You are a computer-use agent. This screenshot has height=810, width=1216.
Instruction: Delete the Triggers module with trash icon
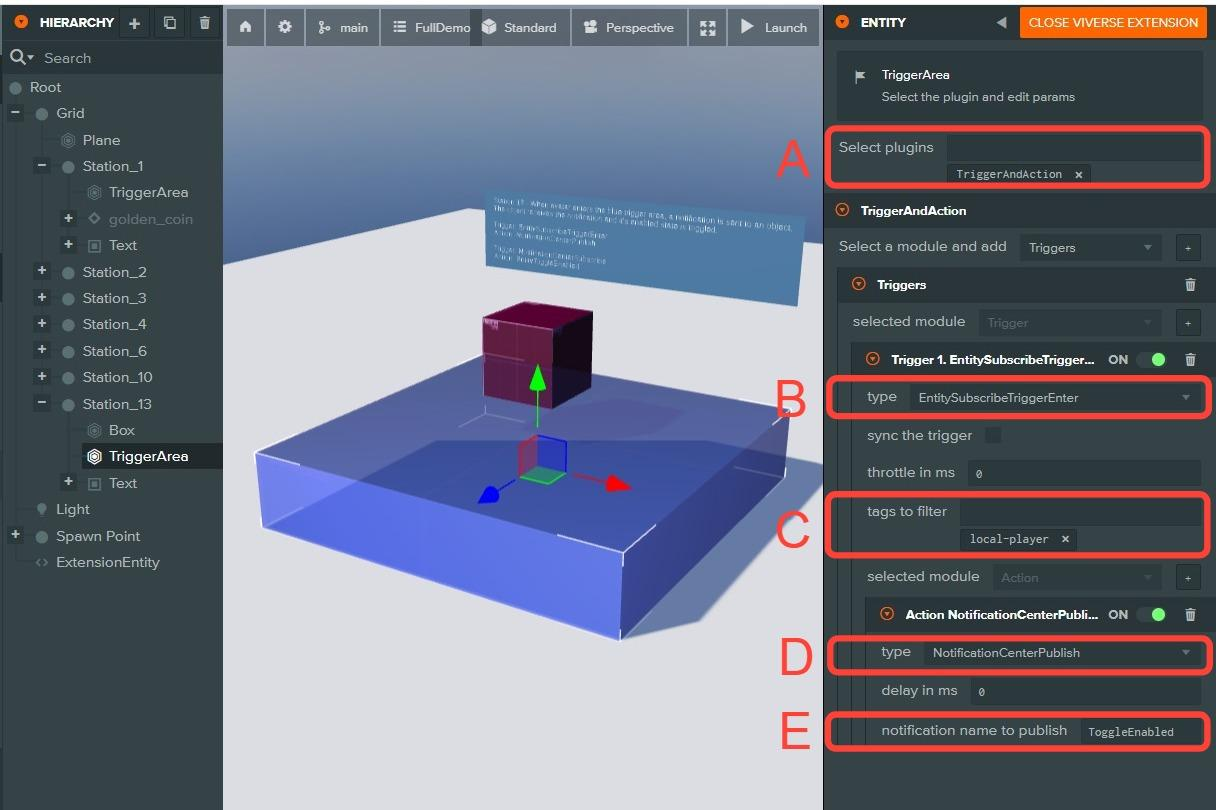(1190, 285)
